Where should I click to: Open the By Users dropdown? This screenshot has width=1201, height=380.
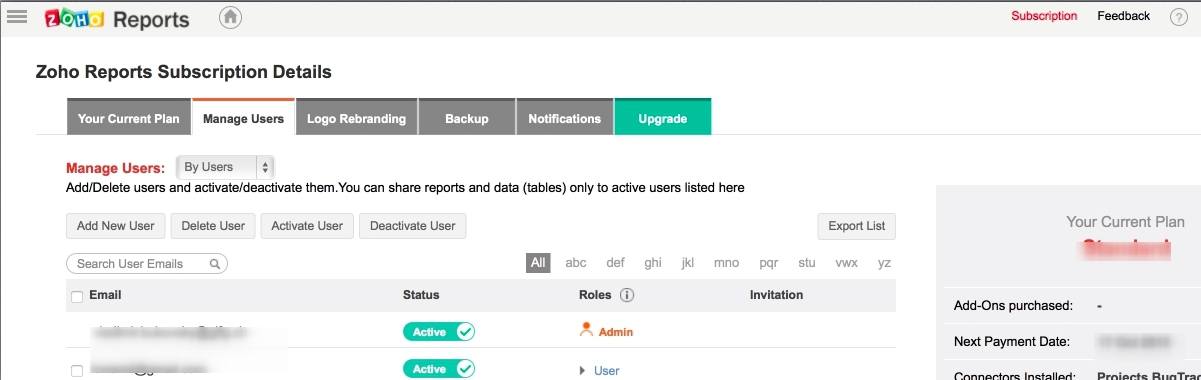click(225, 167)
